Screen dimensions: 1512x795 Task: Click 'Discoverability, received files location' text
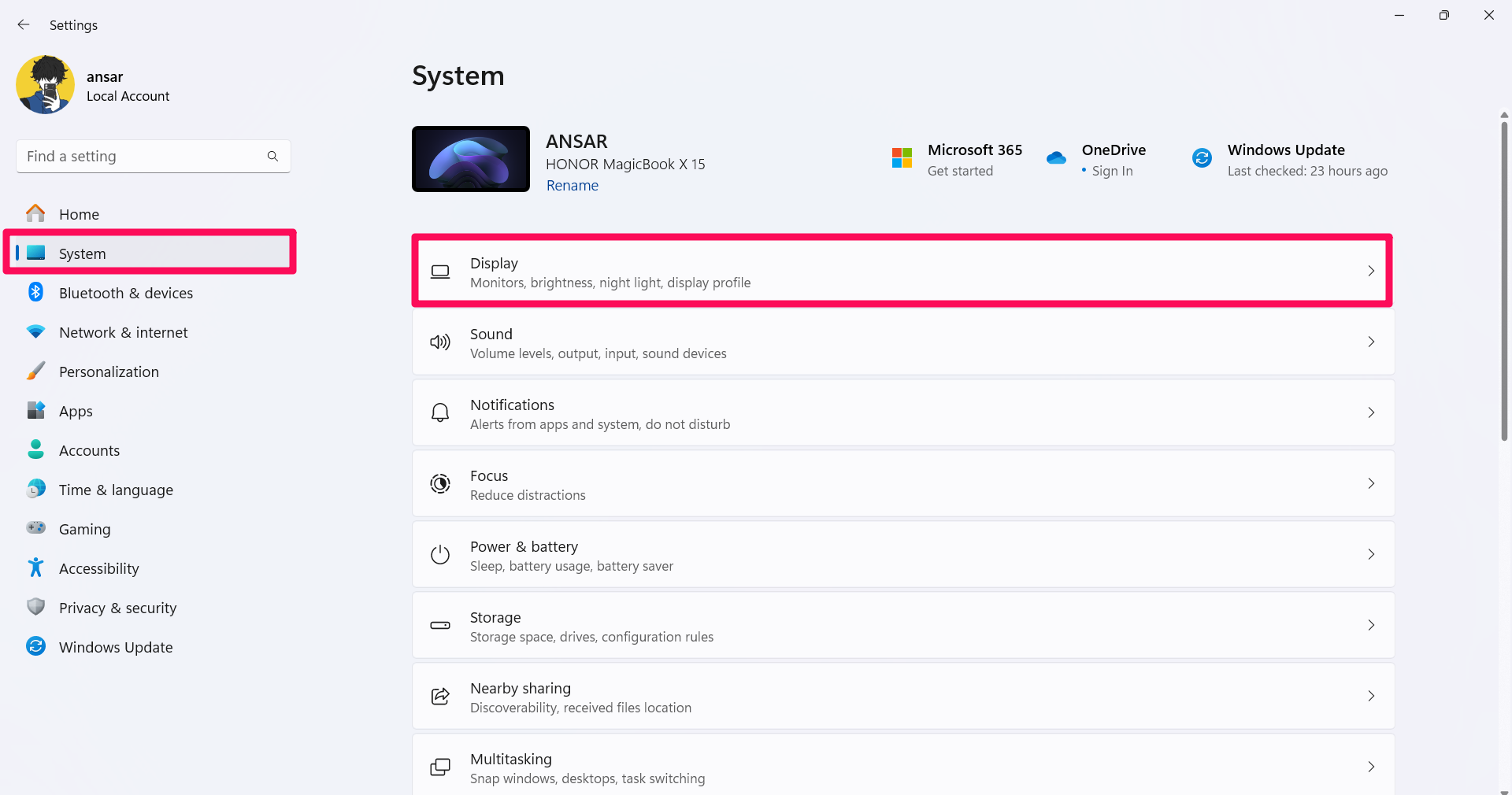pyautogui.click(x=581, y=708)
